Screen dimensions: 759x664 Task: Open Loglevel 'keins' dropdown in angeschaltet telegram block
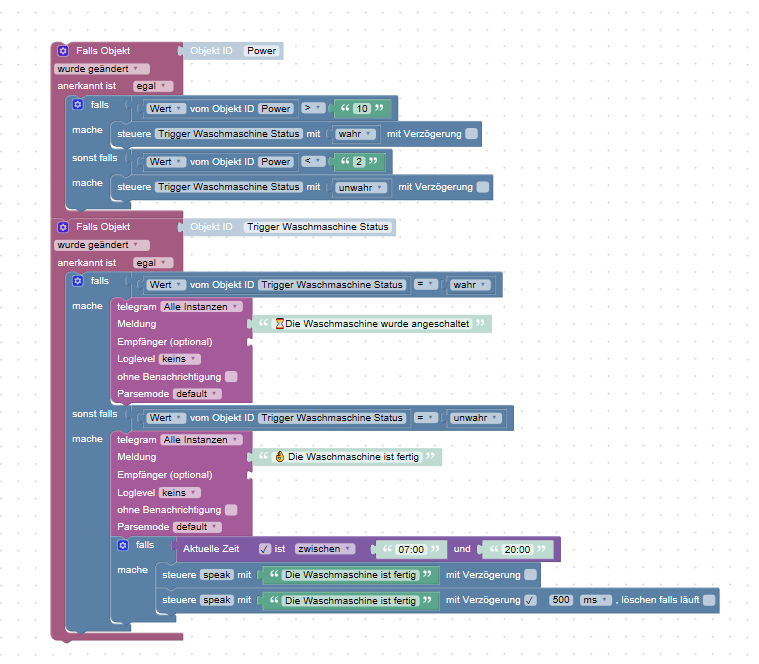(x=180, y=359)
